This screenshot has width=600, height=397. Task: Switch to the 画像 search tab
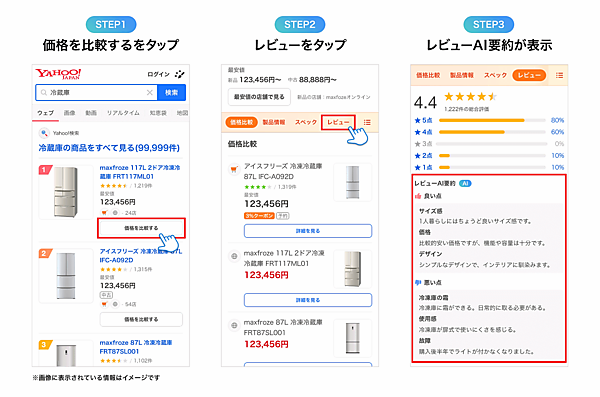point(69,113)
